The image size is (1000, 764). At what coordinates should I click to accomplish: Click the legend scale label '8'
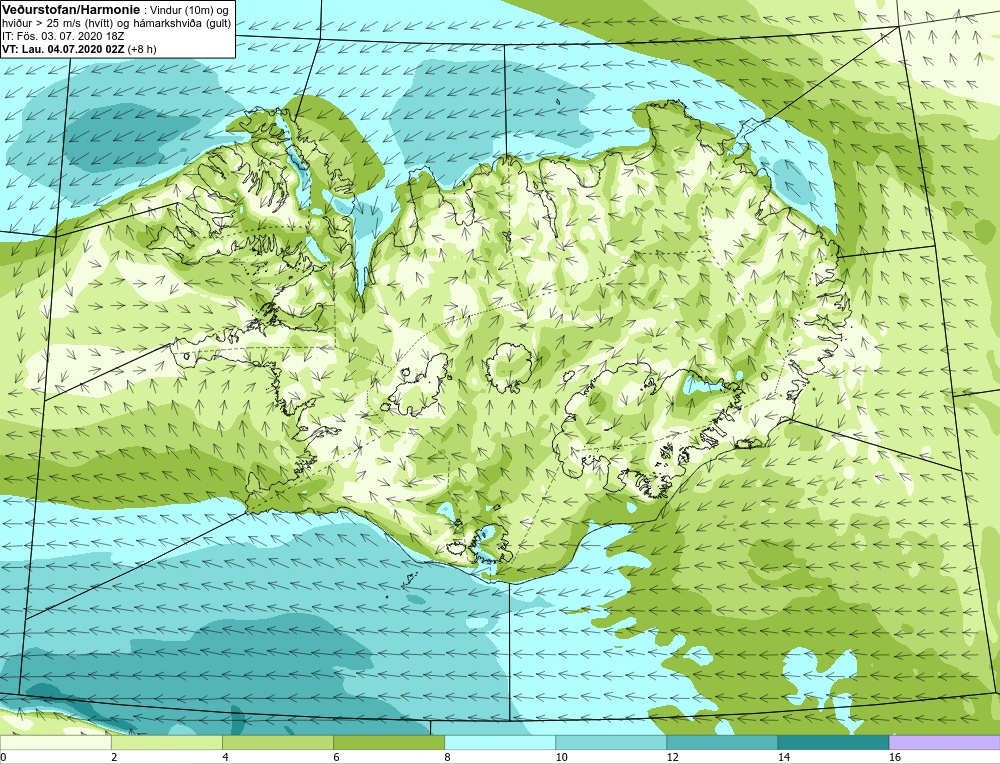(447, 757)
